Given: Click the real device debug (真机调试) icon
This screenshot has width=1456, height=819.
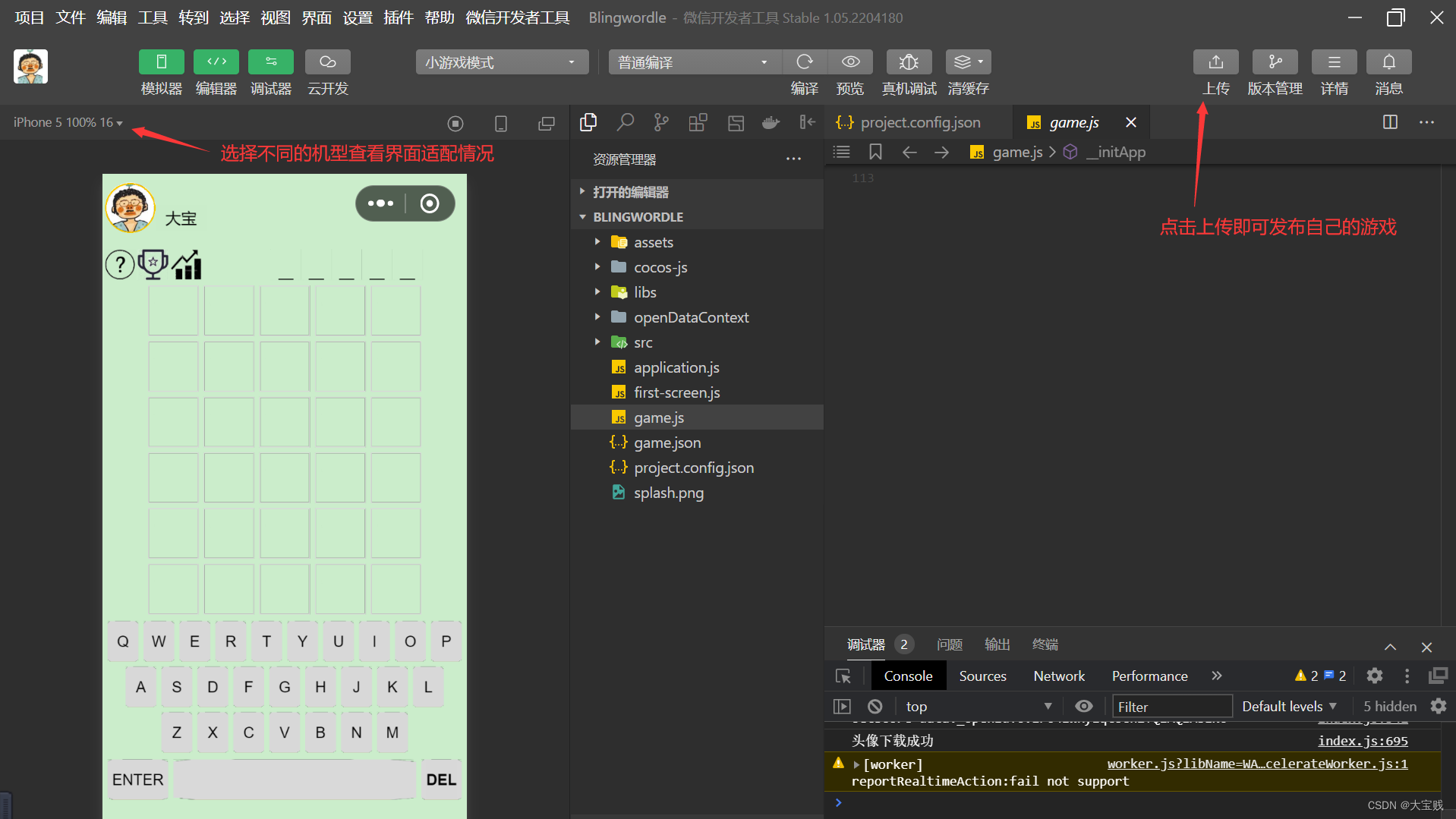Looking at the screenshot, I should (909, 62).
